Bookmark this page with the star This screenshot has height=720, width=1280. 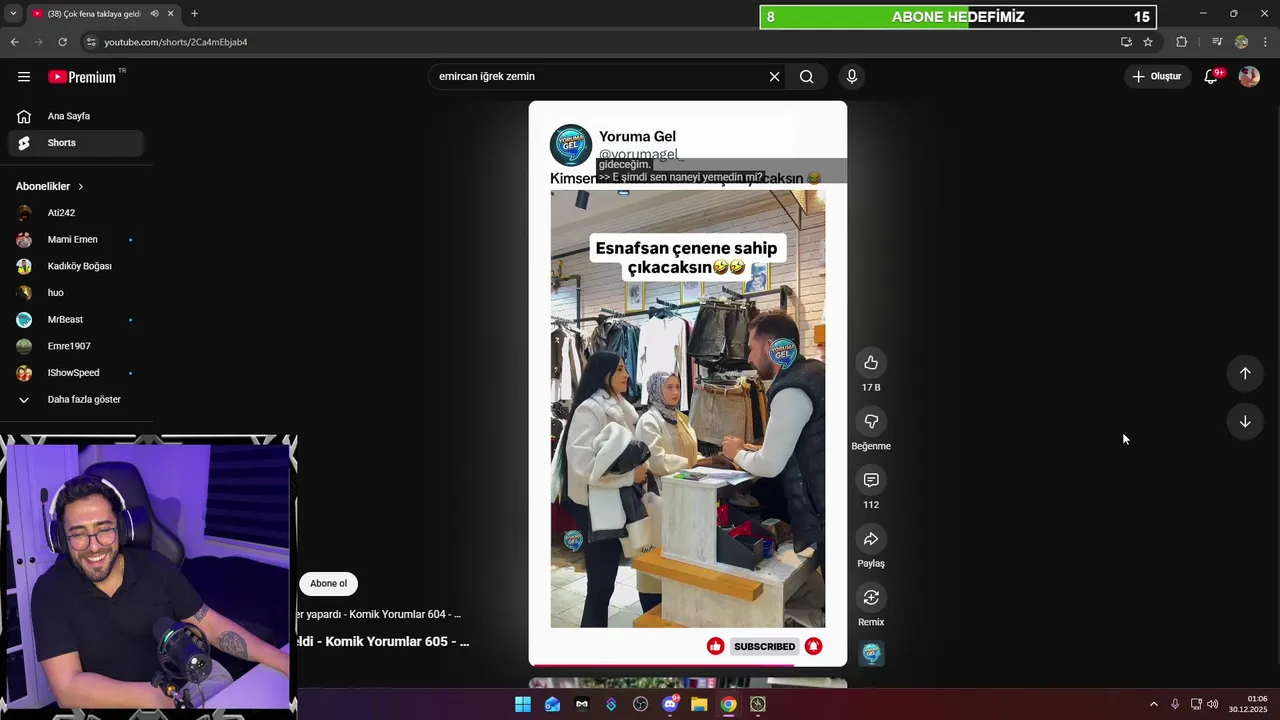(x=1148, y=42)
